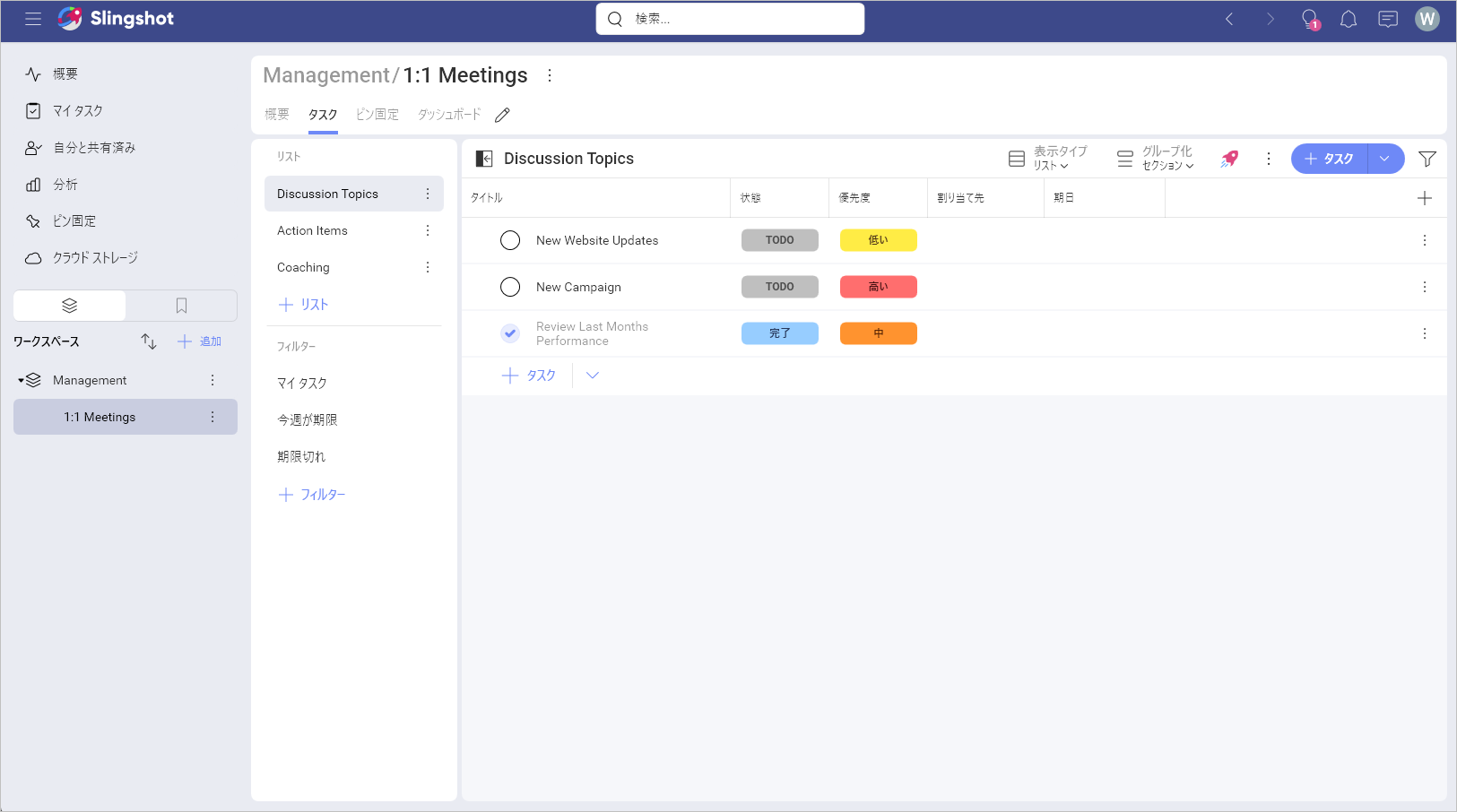Mark New Website Updates as complete

point(510,240)
